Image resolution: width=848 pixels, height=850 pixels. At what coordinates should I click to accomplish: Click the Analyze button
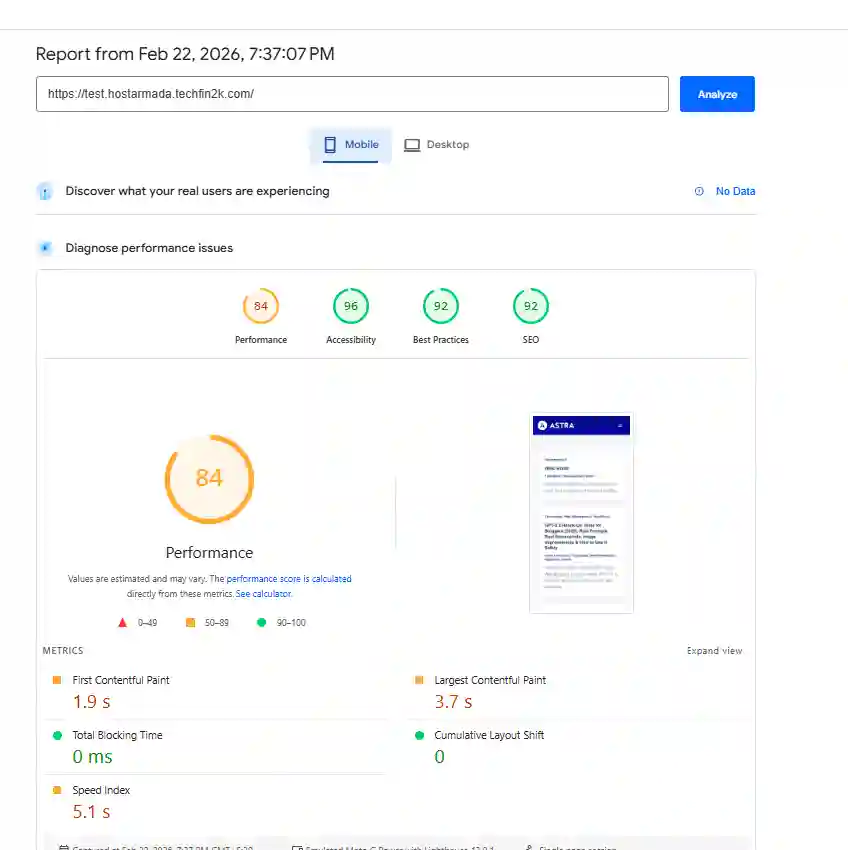click(717, 94)
